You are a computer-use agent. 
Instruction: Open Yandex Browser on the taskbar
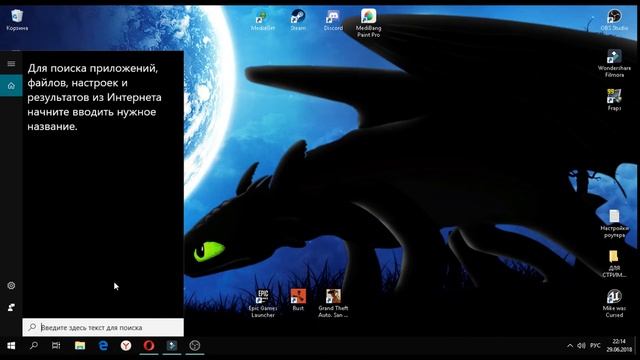tap(126, 346)
